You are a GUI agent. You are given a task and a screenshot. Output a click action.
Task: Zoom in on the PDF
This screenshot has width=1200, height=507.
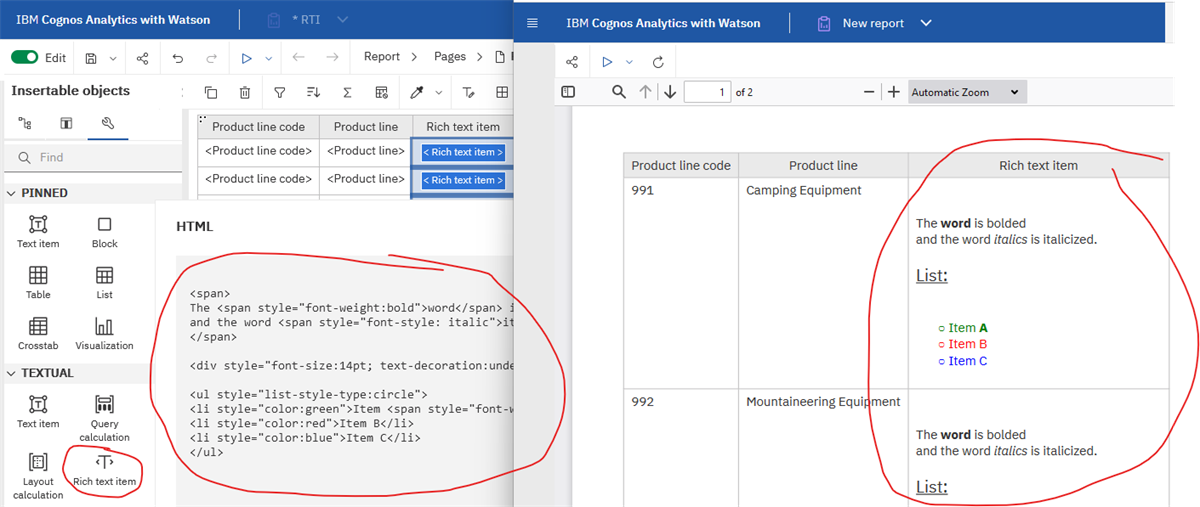[894, 92]
